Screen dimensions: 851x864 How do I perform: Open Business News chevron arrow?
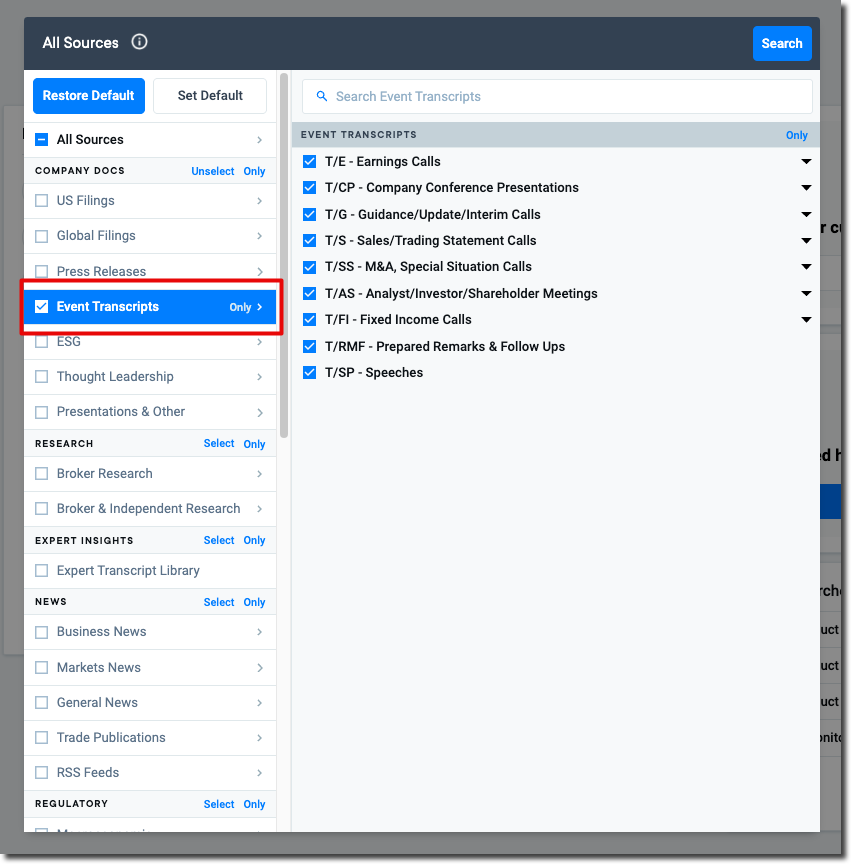259,632
